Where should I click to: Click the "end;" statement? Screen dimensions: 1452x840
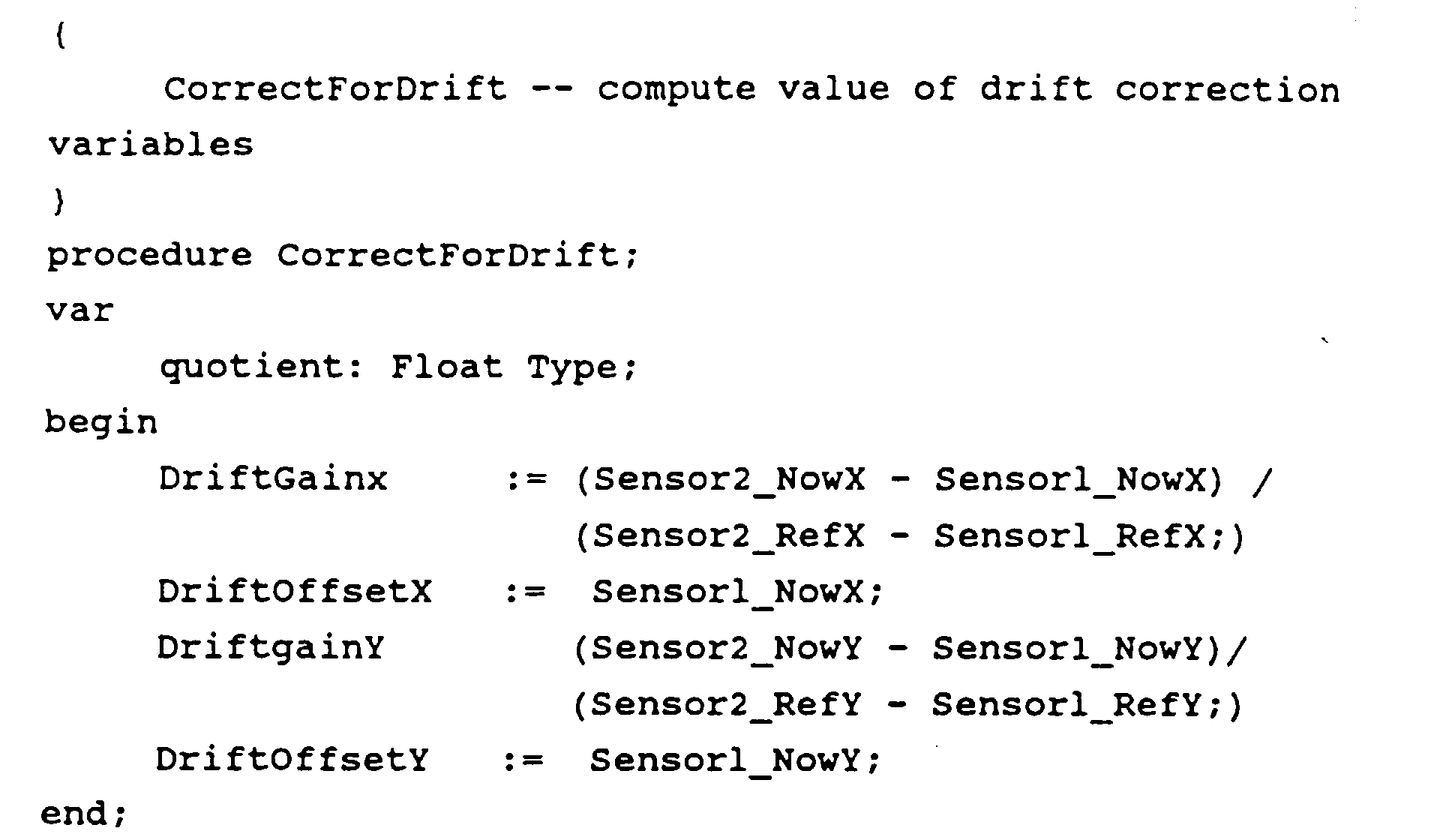(84, 813)
